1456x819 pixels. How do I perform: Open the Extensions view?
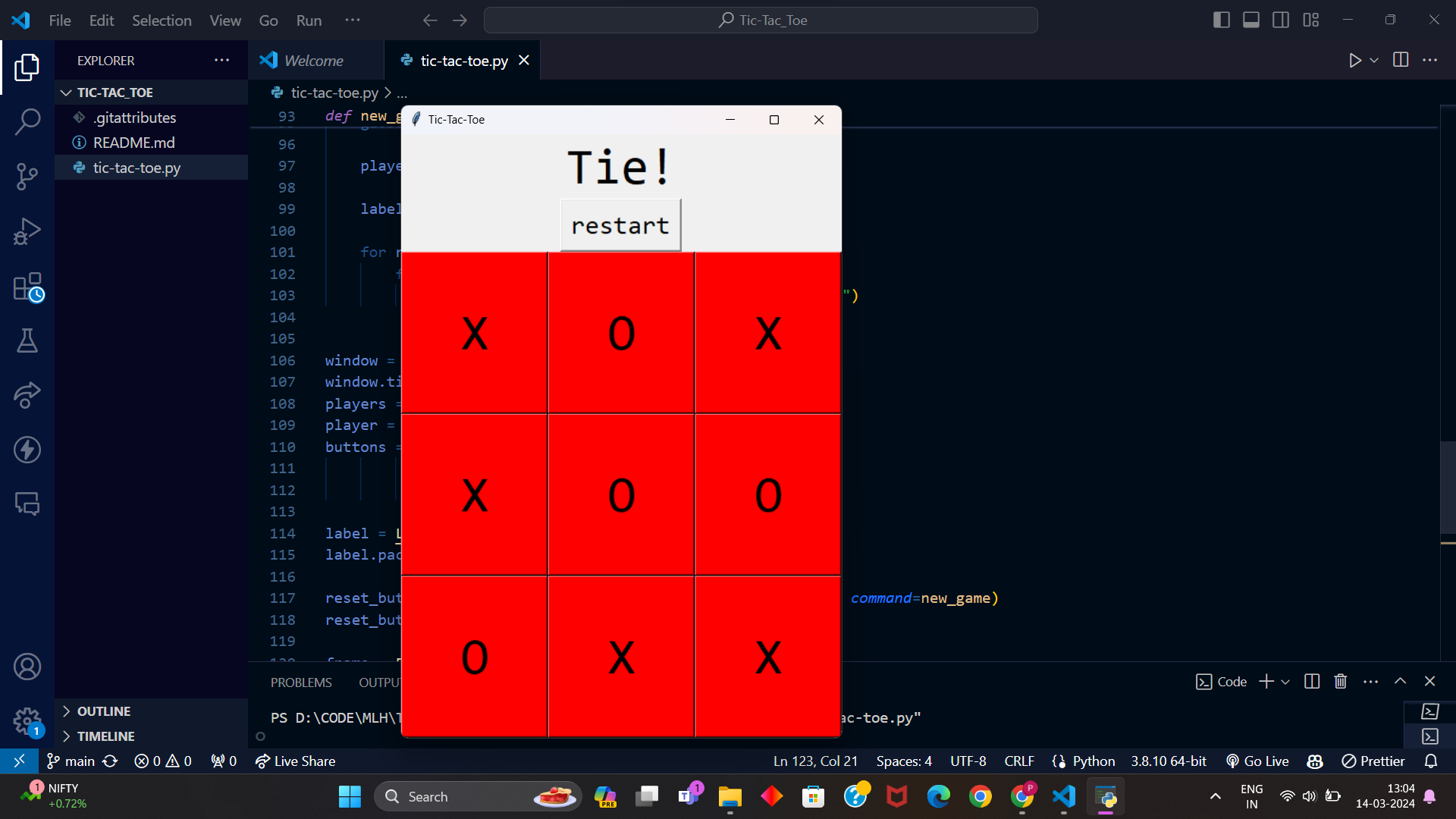click(x=27, y=287)
